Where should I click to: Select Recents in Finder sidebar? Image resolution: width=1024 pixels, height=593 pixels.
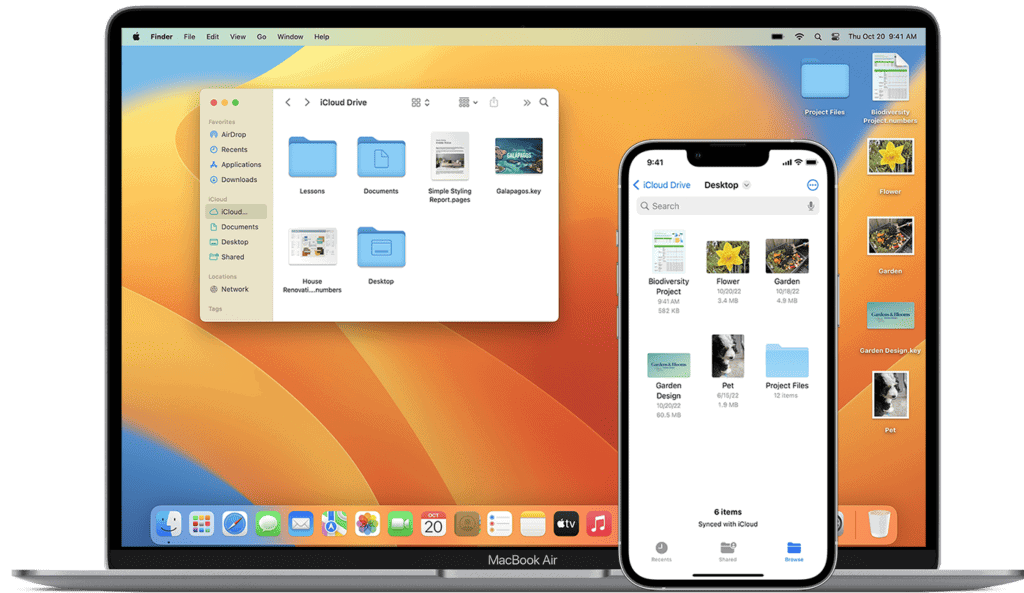234,150
